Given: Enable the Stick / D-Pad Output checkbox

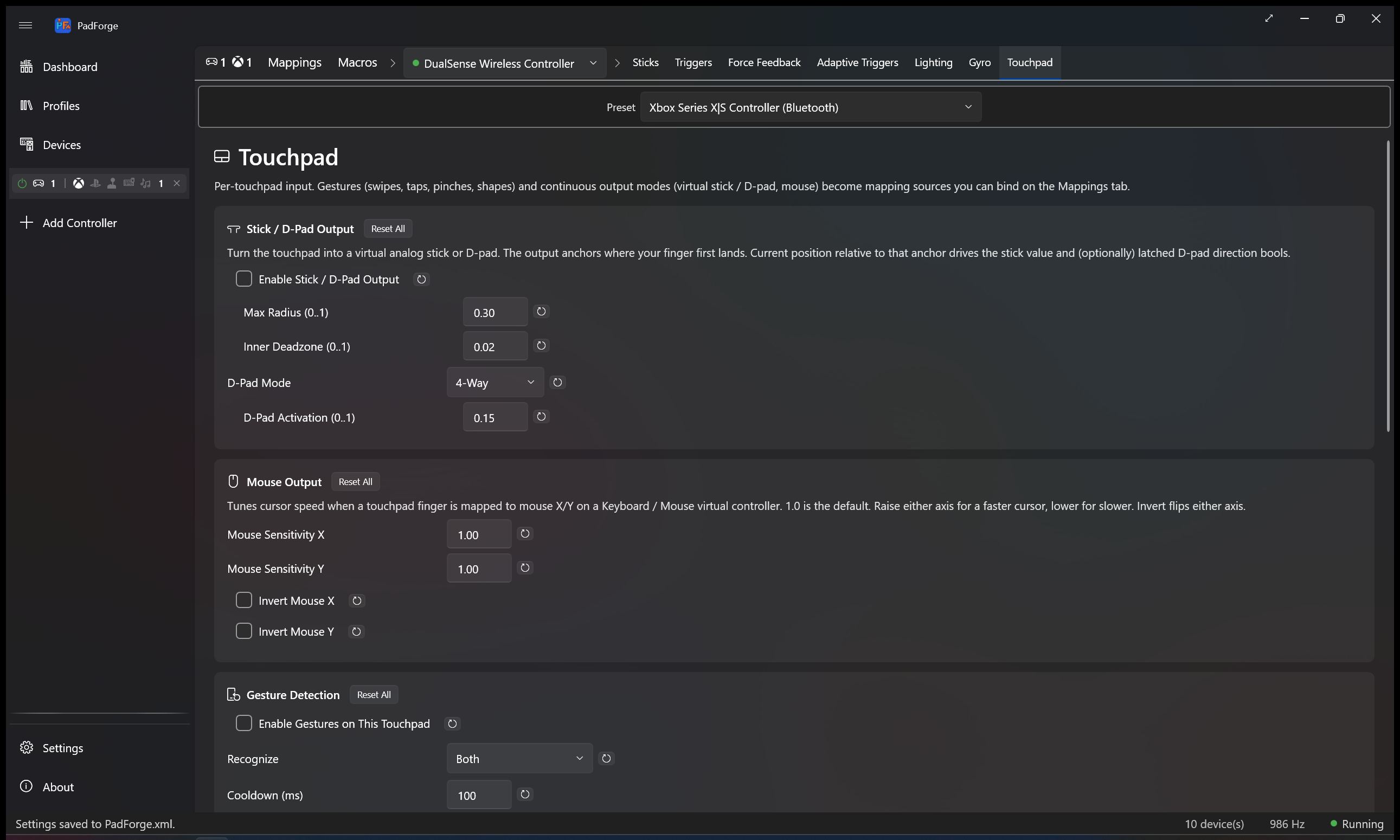Looking at the screenshot, I should click(x=243, y=279).
